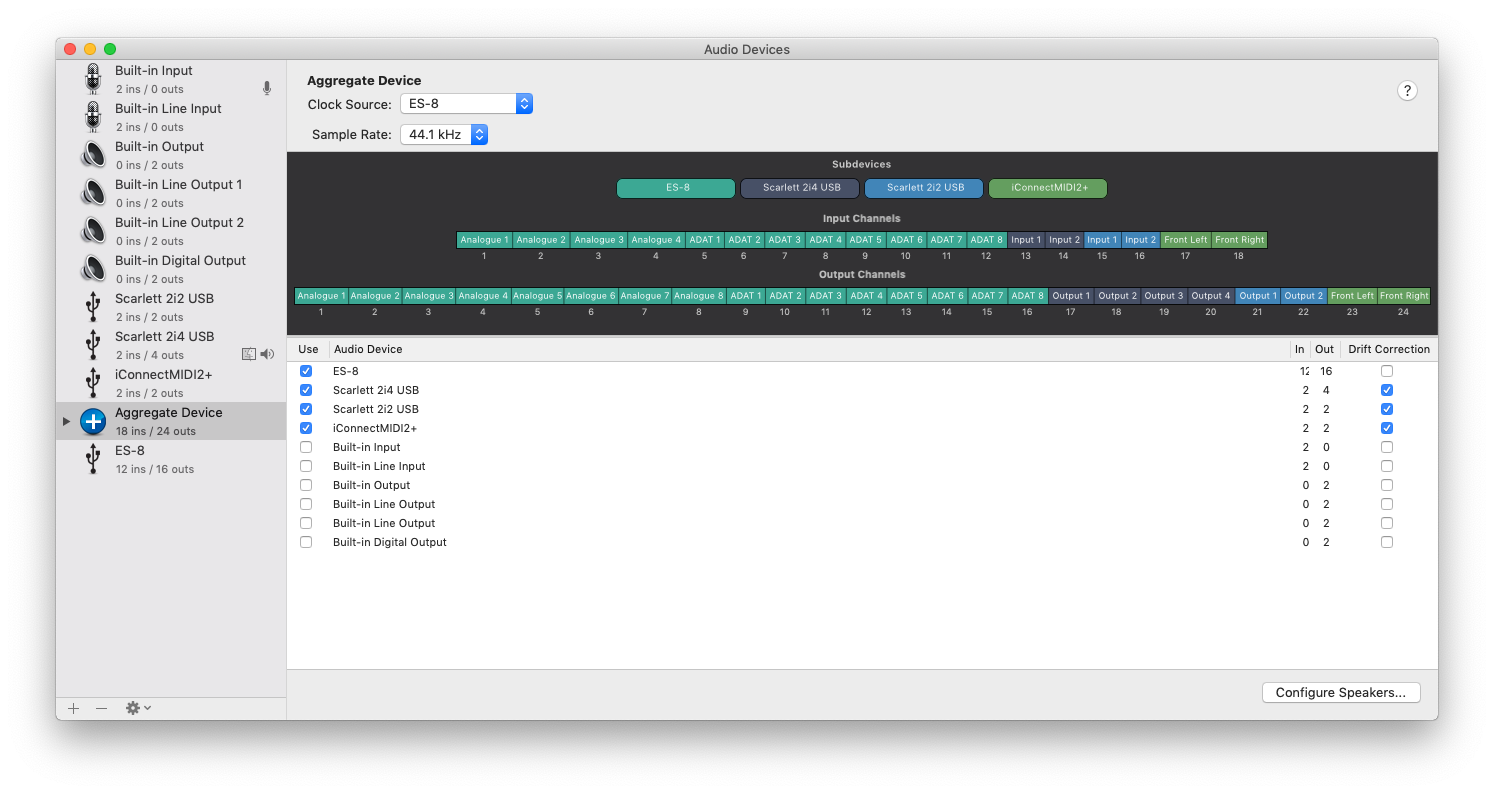
Task: Select the Built-in Output speaker icon
Action: pos(93,155)
